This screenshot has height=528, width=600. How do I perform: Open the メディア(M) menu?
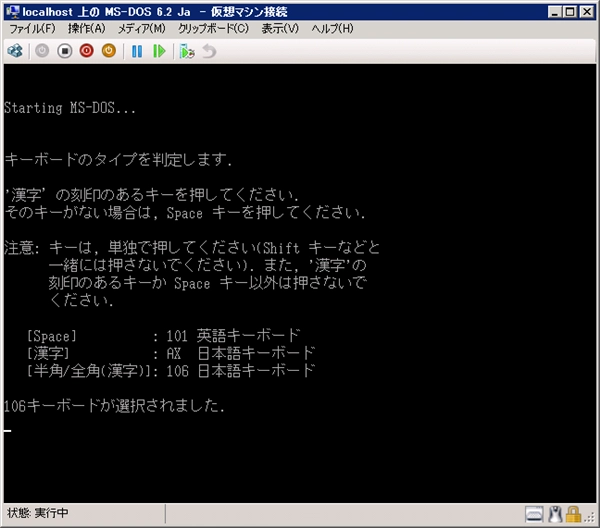click(142, 28)
